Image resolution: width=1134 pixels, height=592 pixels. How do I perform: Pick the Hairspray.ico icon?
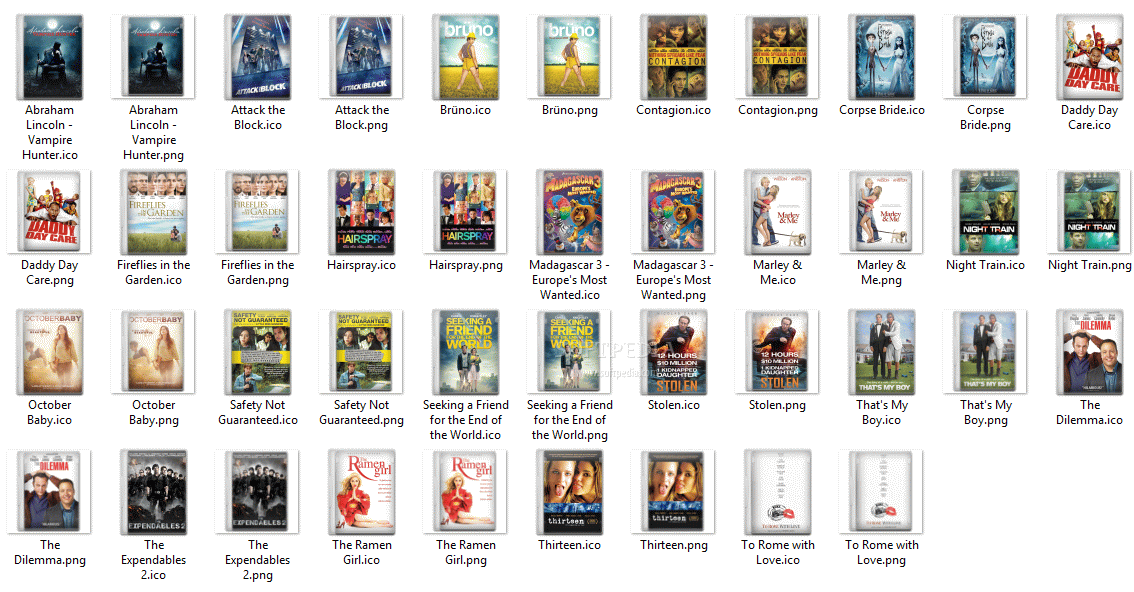(x=362, y=212)
